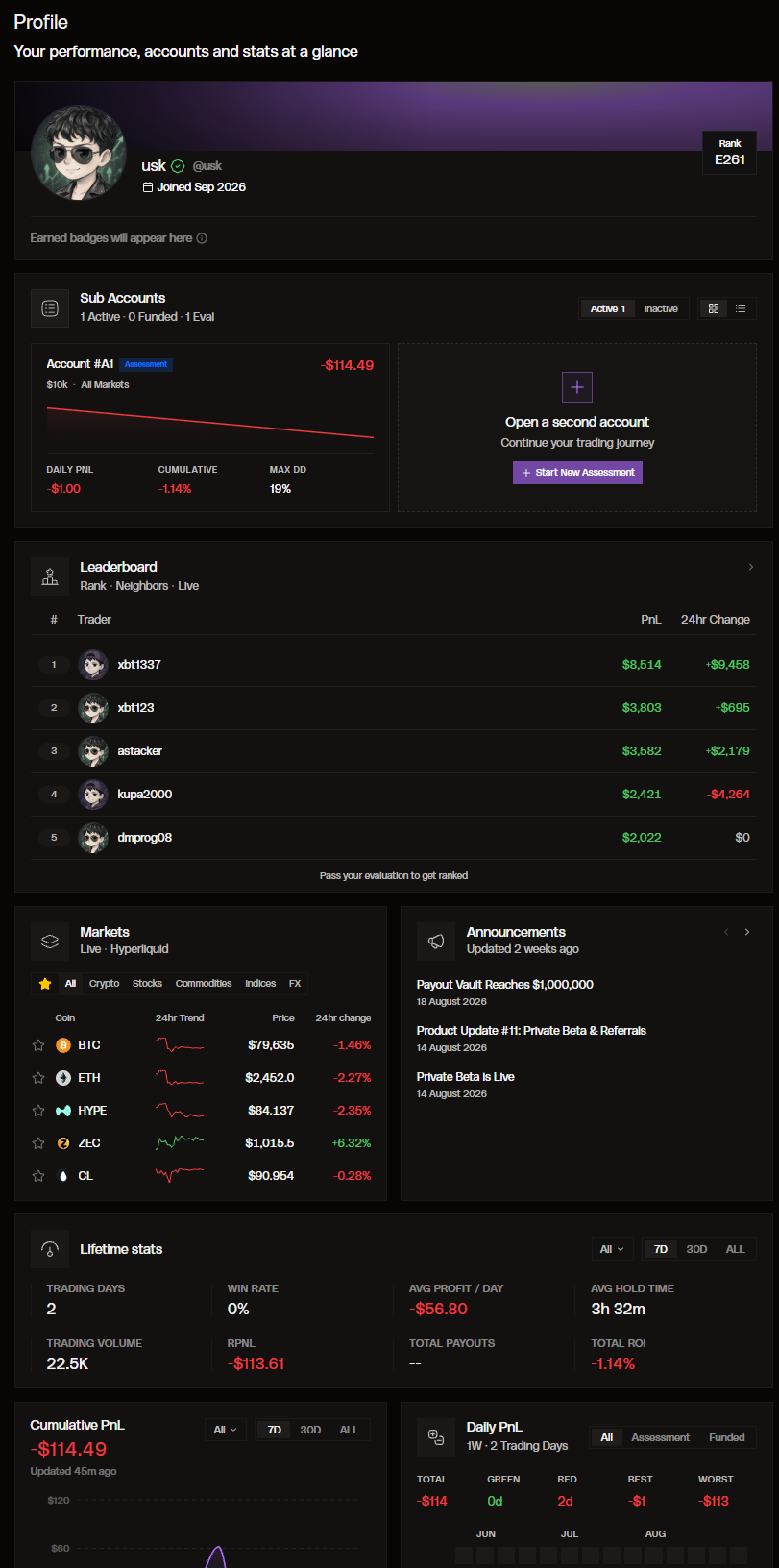Select Funded tab in Daily PnL

727,1437
